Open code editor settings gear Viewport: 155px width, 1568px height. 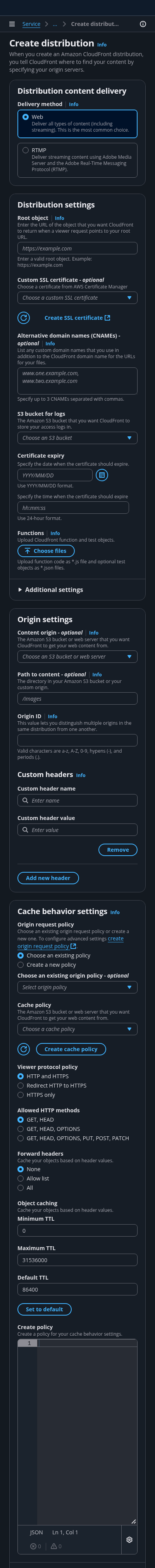tap(129, 1539)
